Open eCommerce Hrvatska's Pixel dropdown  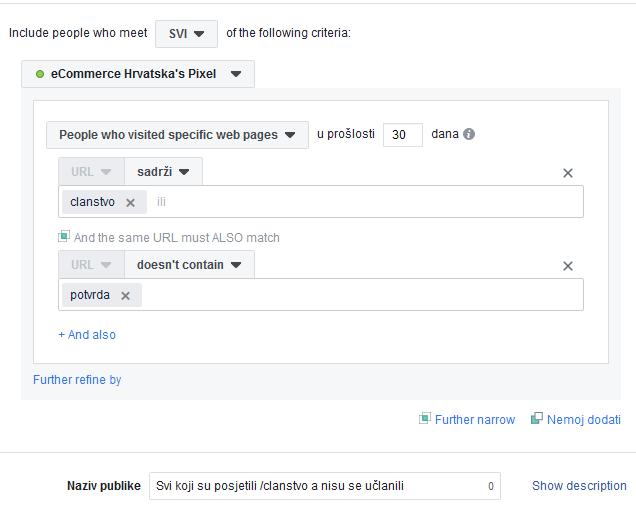[x=138, y=74]
